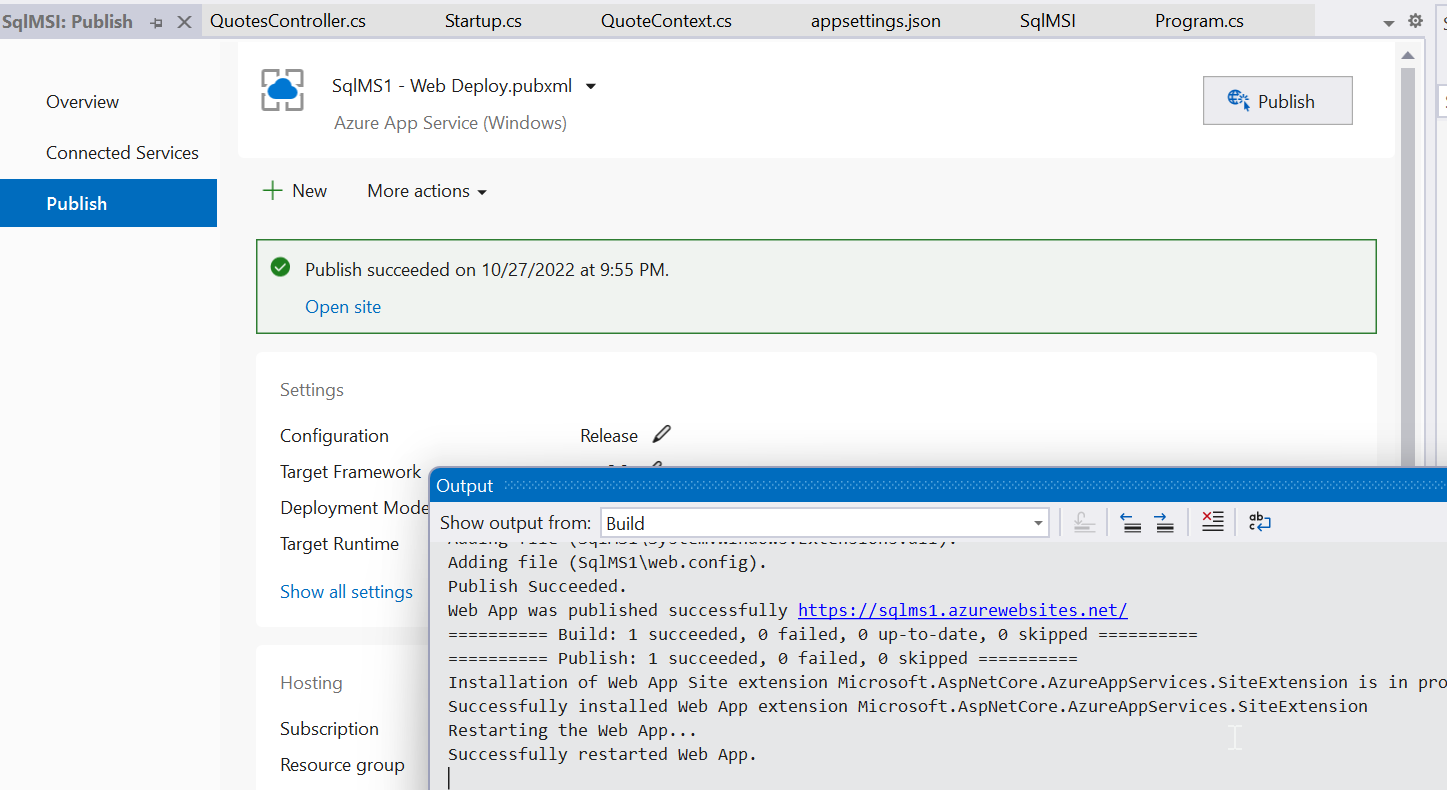Click the Clear All icon in Output toolbar

pos(1212,522)
